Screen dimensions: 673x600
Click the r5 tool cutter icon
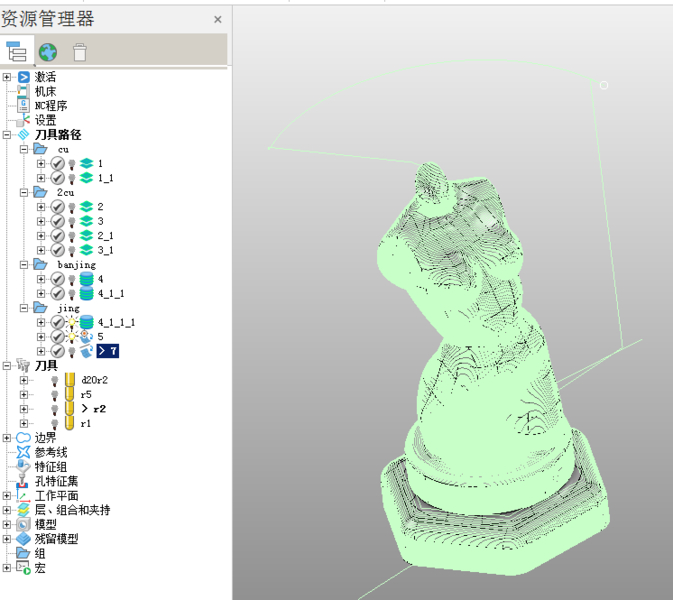tap(70, 394)
